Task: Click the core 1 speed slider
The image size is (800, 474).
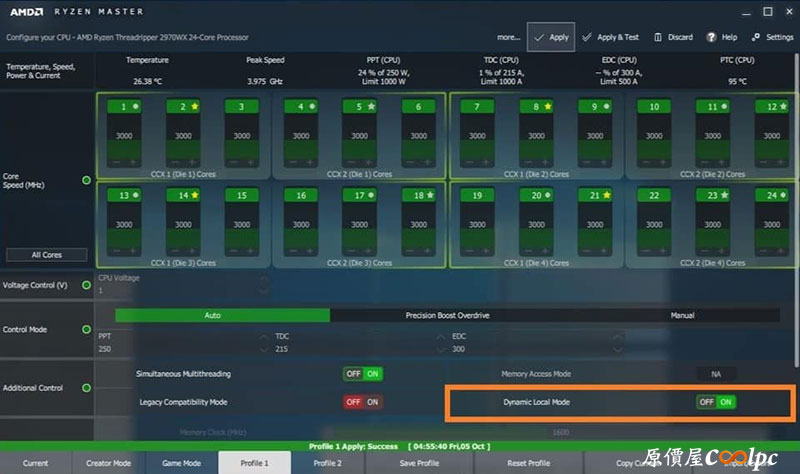Action: pos(124,137)
